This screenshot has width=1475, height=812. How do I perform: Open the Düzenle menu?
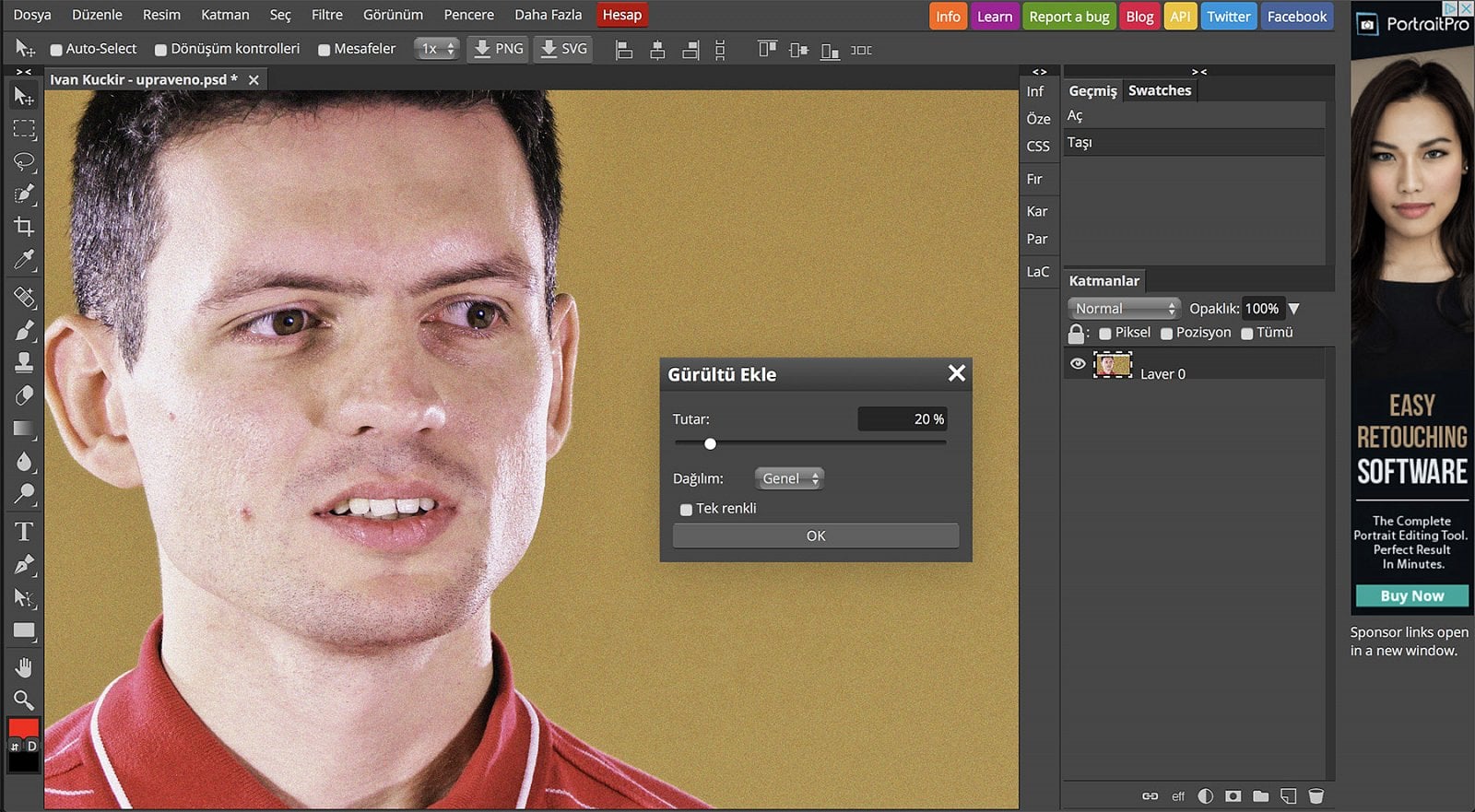[x=97, y=15]
